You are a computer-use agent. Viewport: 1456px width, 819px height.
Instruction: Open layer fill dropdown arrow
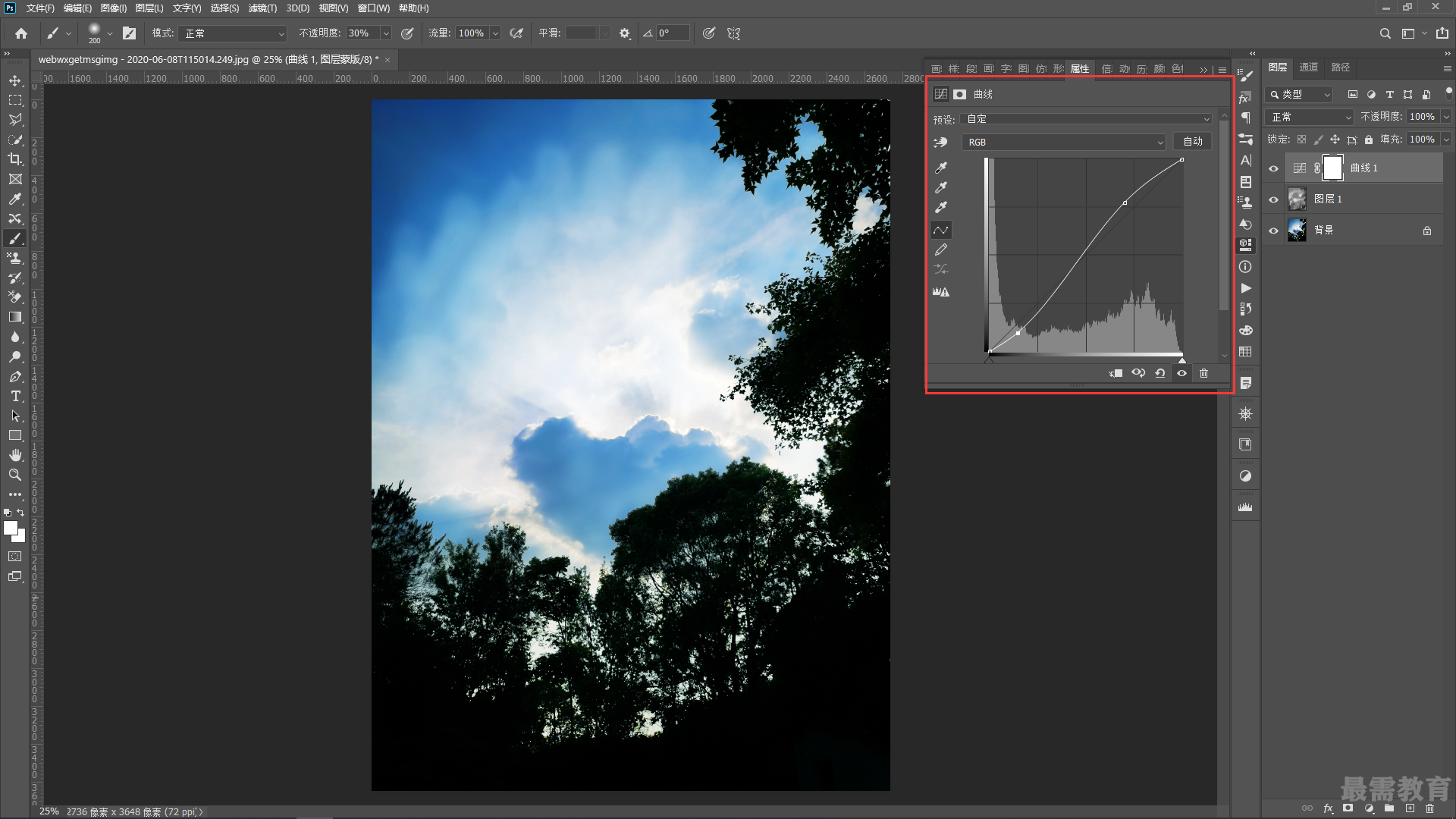point(1446,140)
